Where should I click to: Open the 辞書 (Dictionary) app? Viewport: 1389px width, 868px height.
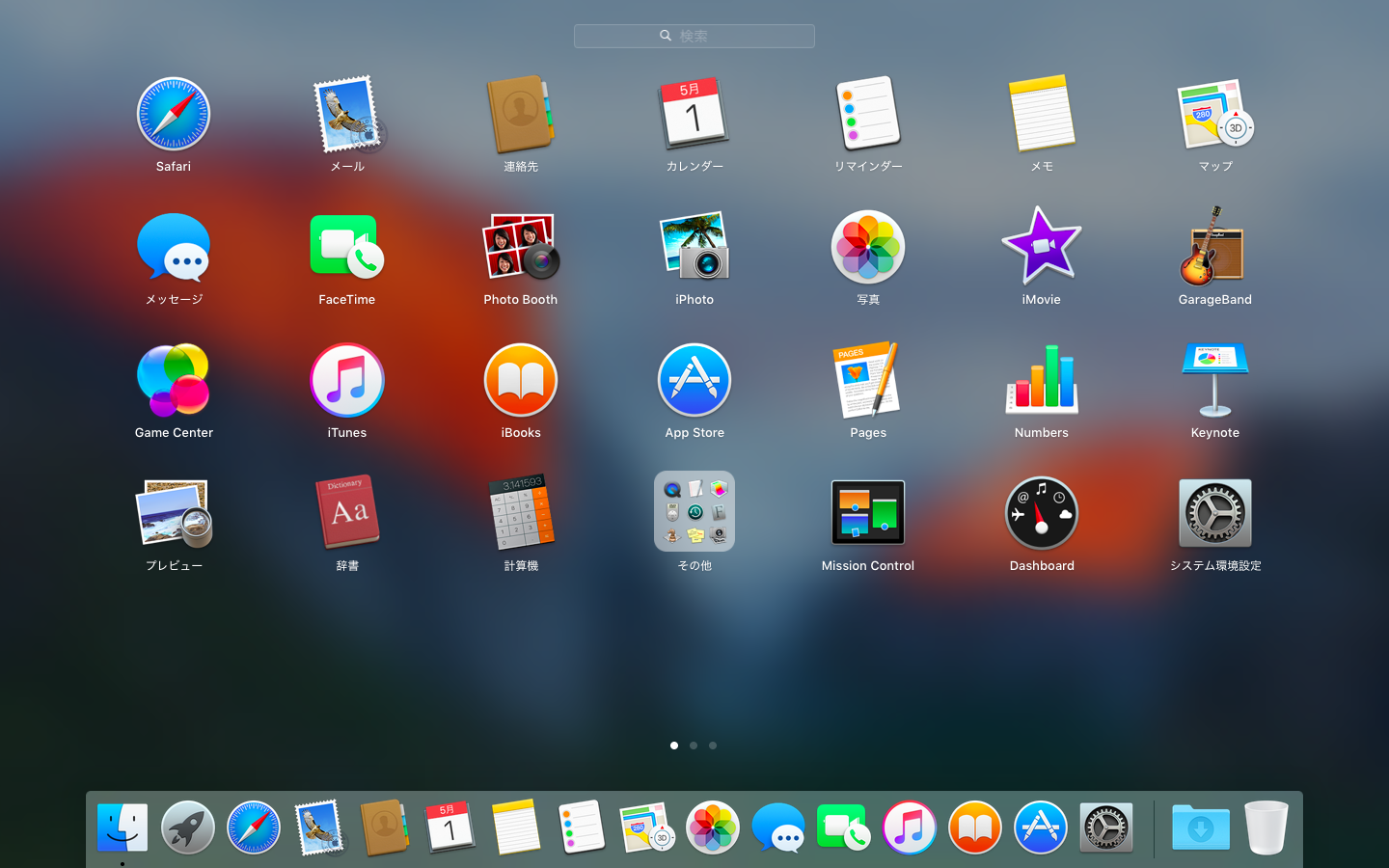point(347,512)
